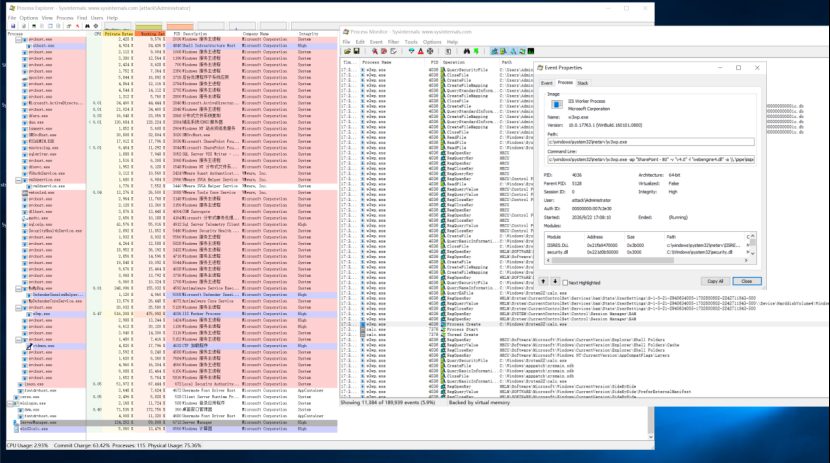Click the Kill Process red icon in Process Explorer
This screenshot has width=830, height=463.
(x=77, y=26)
